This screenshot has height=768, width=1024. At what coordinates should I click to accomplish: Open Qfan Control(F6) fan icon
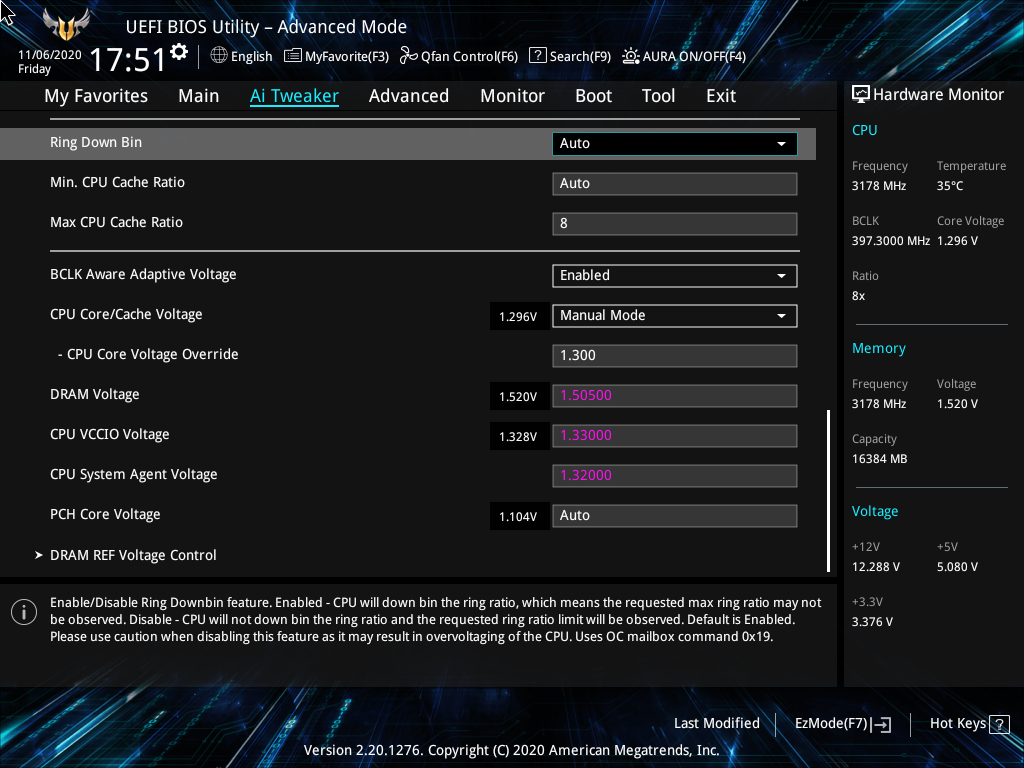click(409, 56)
